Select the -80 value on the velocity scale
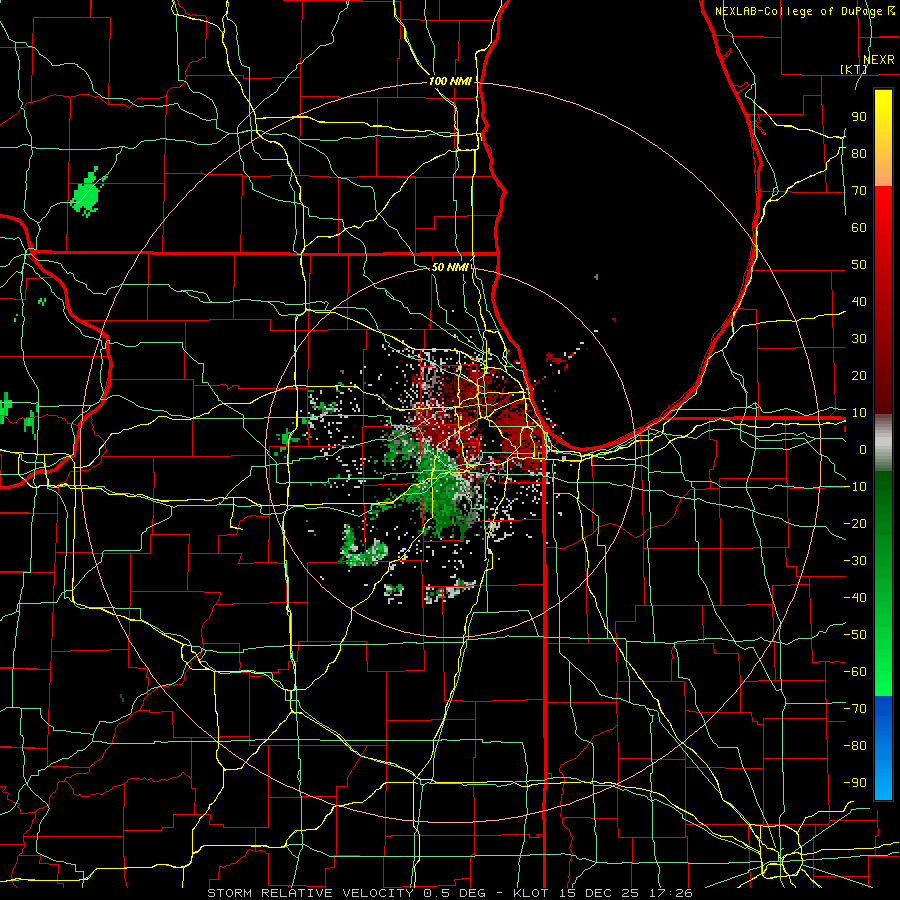Screen dimensions: 900x900 pos(855,746)
